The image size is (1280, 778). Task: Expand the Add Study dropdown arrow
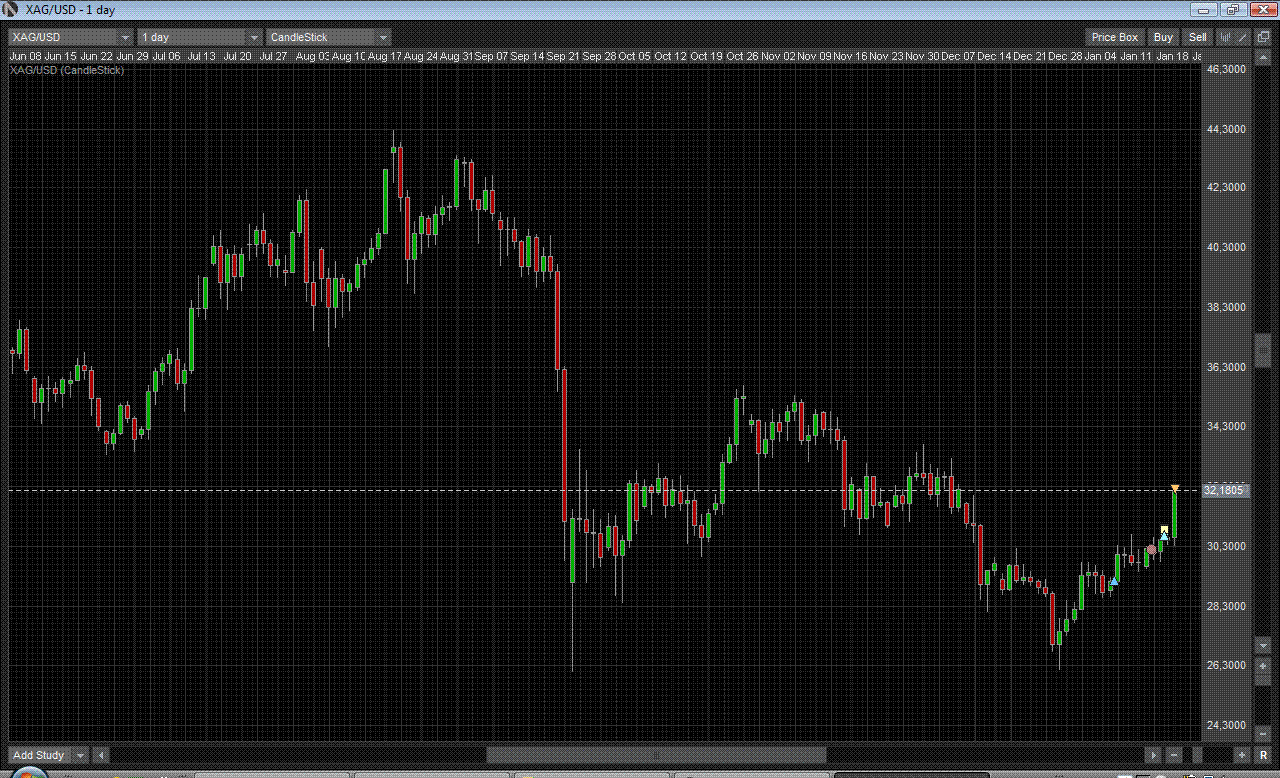tap(81, 755)
